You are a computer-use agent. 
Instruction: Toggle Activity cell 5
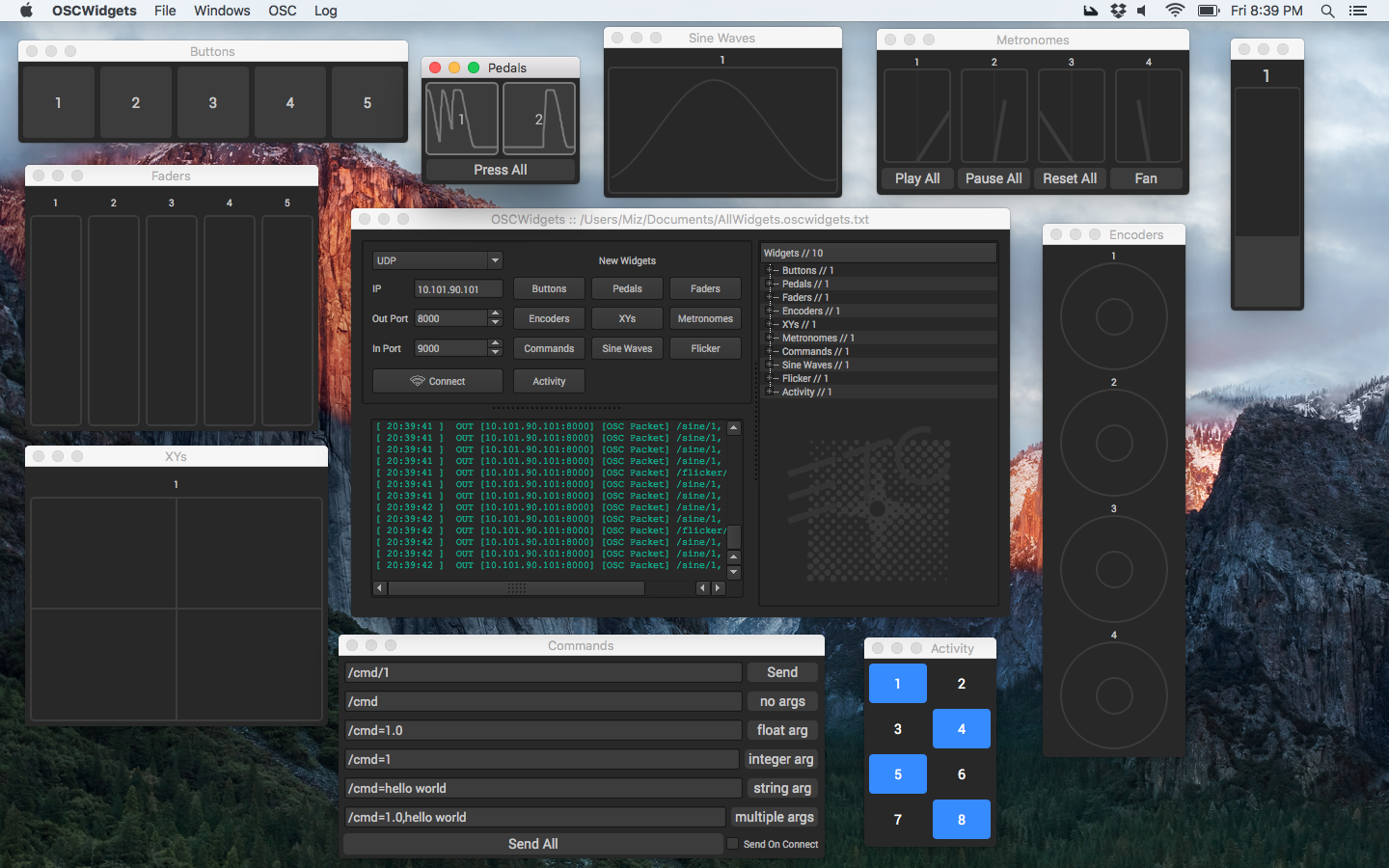(898, 774)
